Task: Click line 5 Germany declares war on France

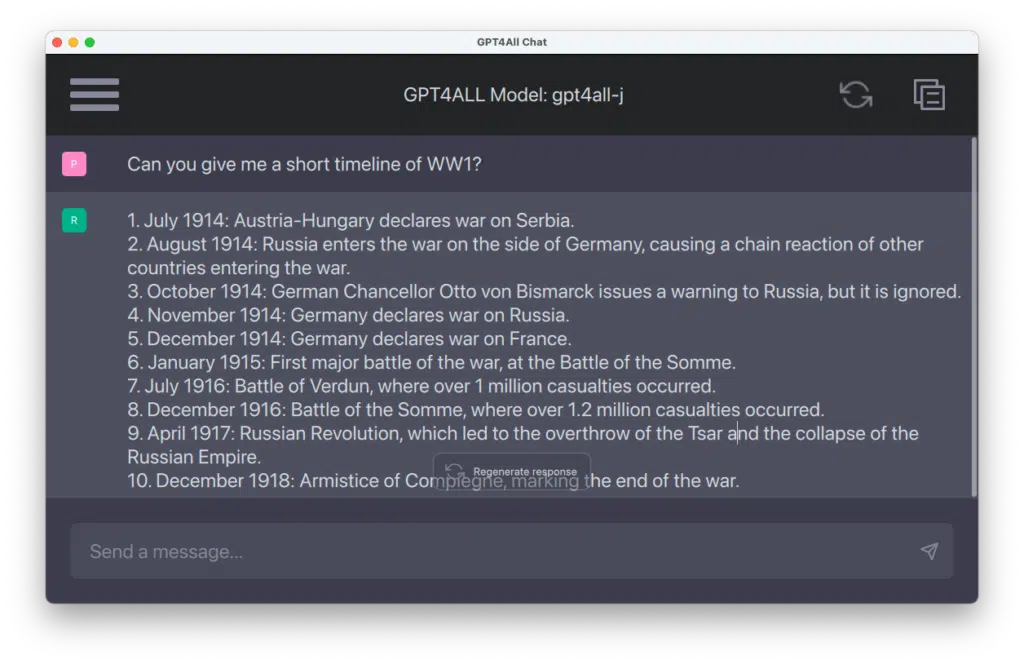Action: (x=349, y=339)
